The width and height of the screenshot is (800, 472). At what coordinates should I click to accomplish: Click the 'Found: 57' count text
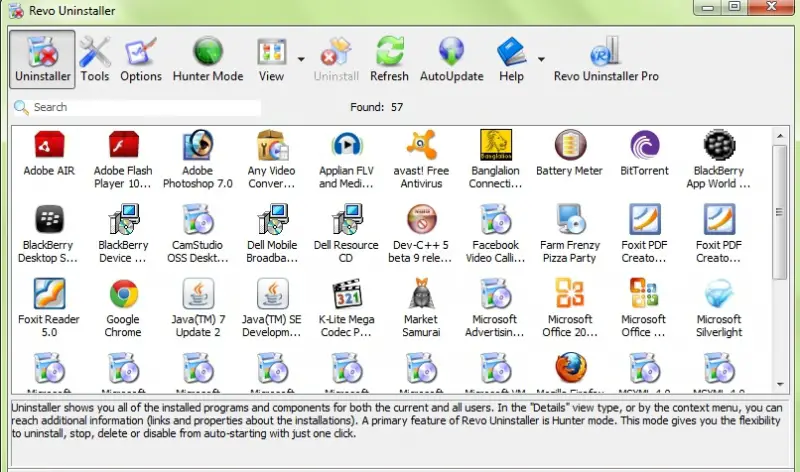click(x=377, y=107)
